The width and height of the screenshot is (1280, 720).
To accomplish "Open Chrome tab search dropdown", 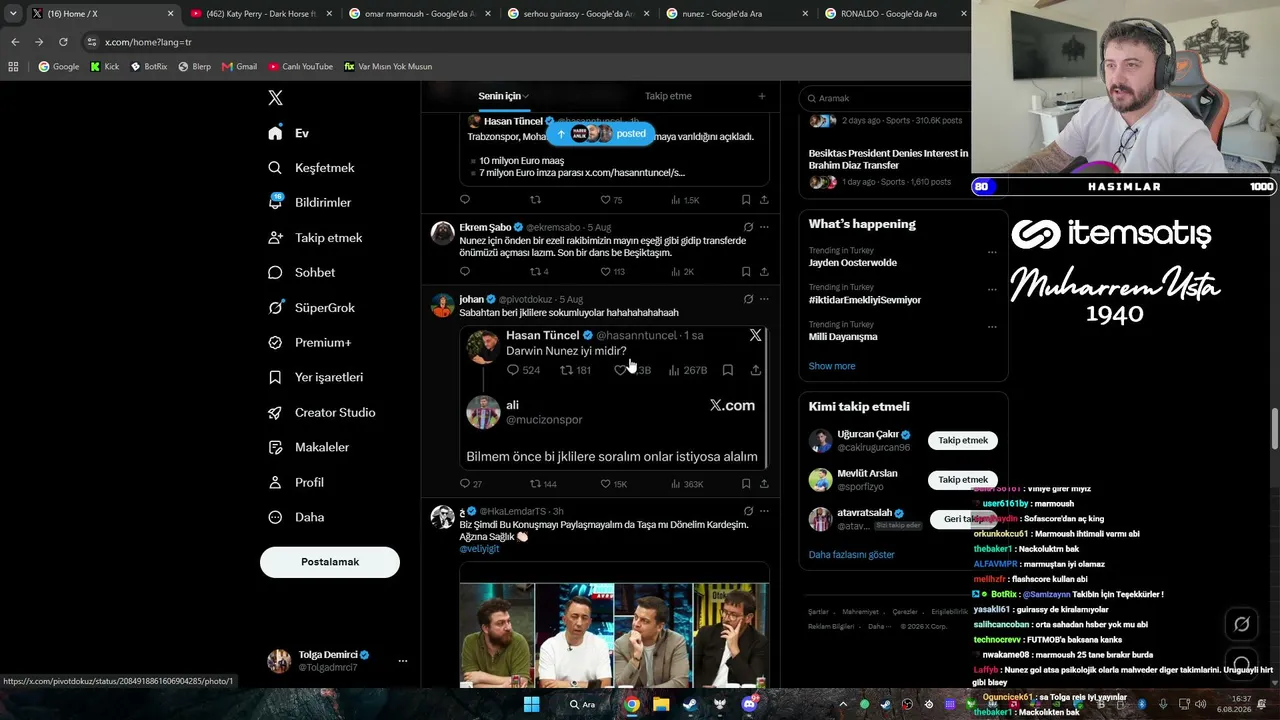I will tap(13, 14).
